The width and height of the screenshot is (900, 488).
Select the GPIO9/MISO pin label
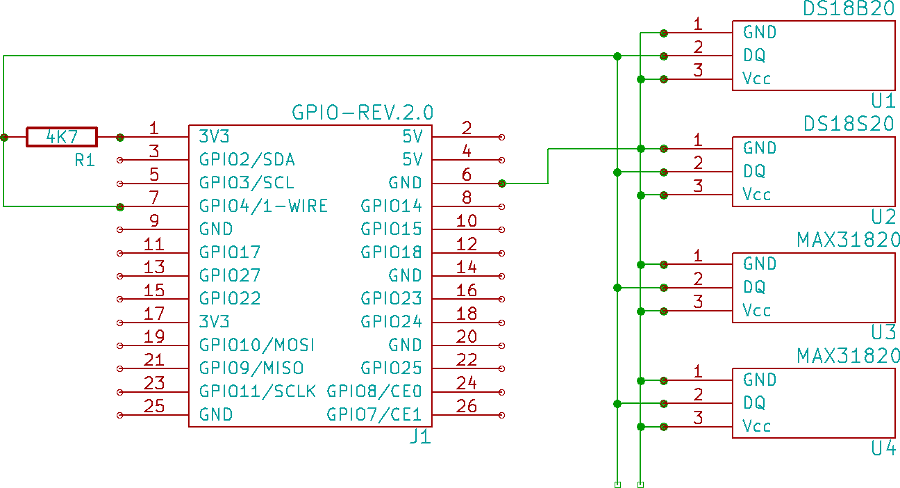coord(251,368)
